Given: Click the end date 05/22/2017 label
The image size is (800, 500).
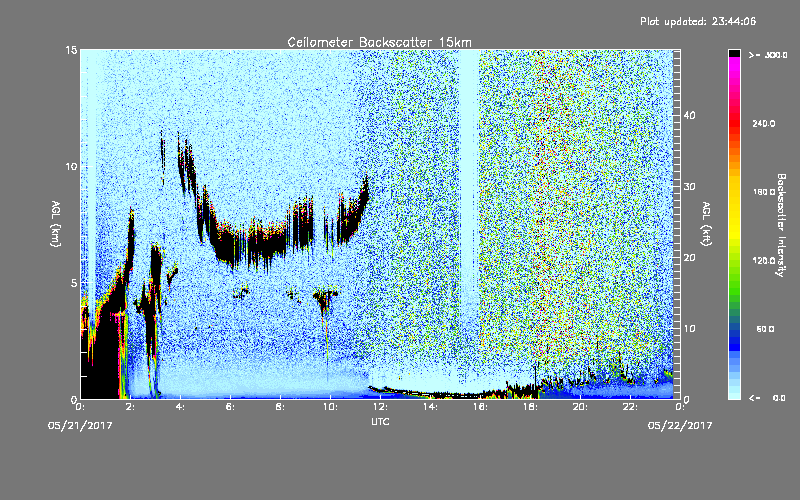Looking at the screenshot, I should [x=680, y=426].
